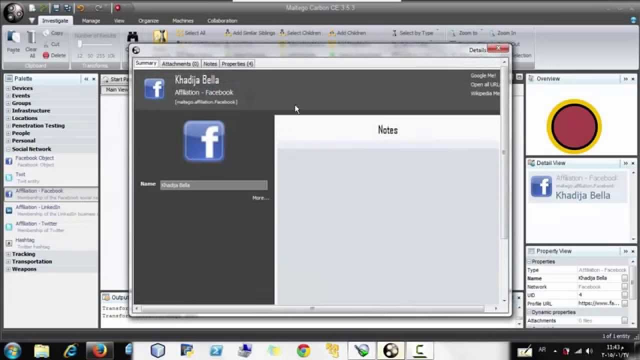This screenshot has width=640, height=360.
Task: Click the red circle in Overview panel
Action: coord(574,127)
